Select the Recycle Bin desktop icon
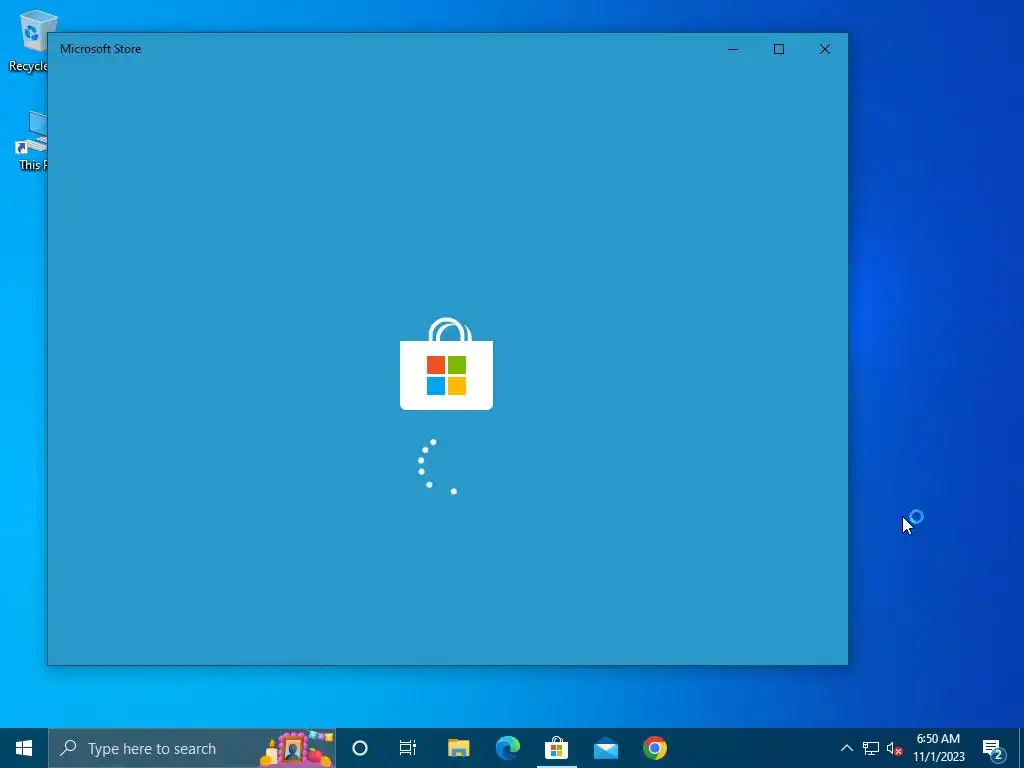 27,40
